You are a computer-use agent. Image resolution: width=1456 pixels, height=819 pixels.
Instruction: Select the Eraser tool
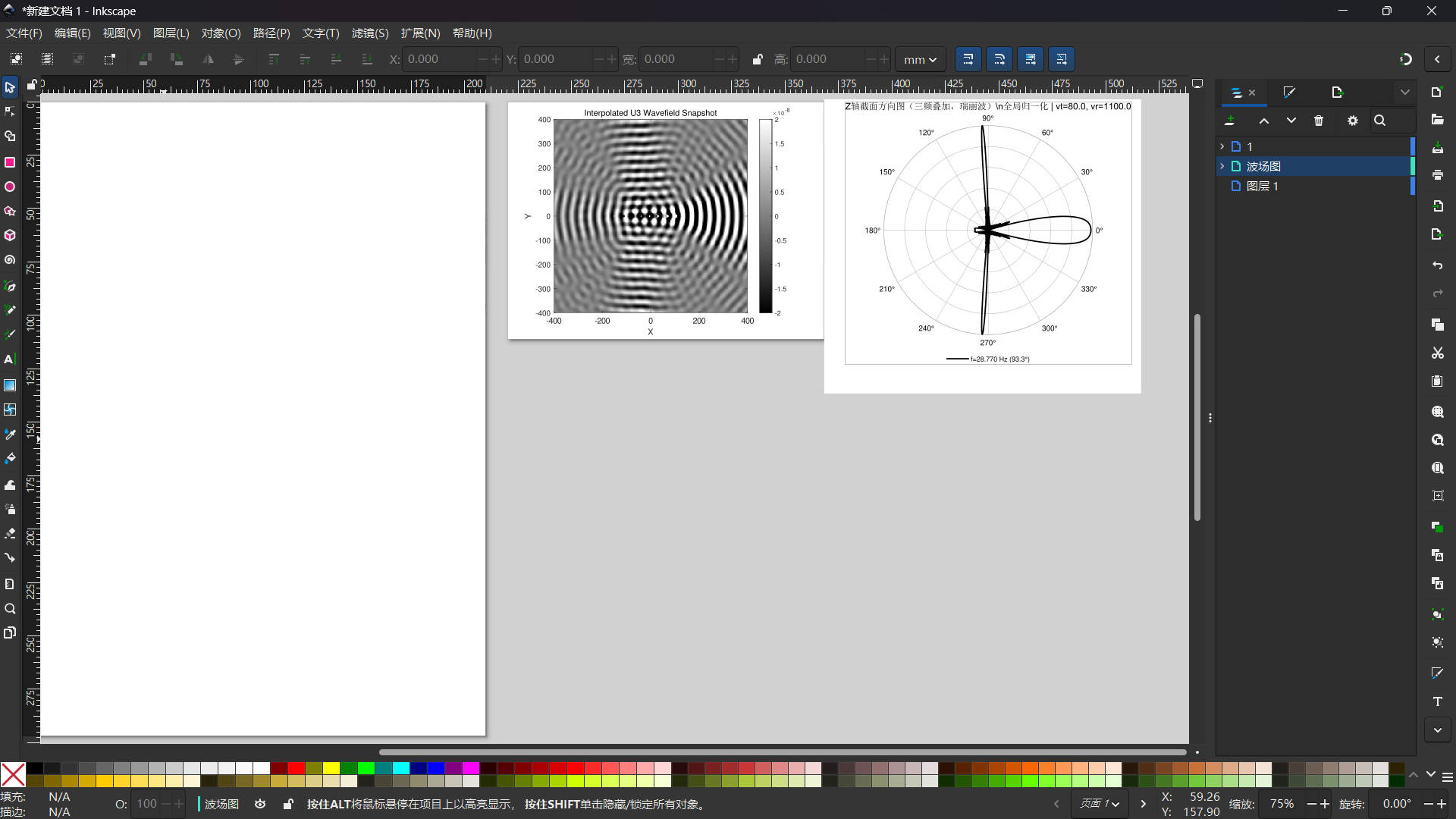10,534
